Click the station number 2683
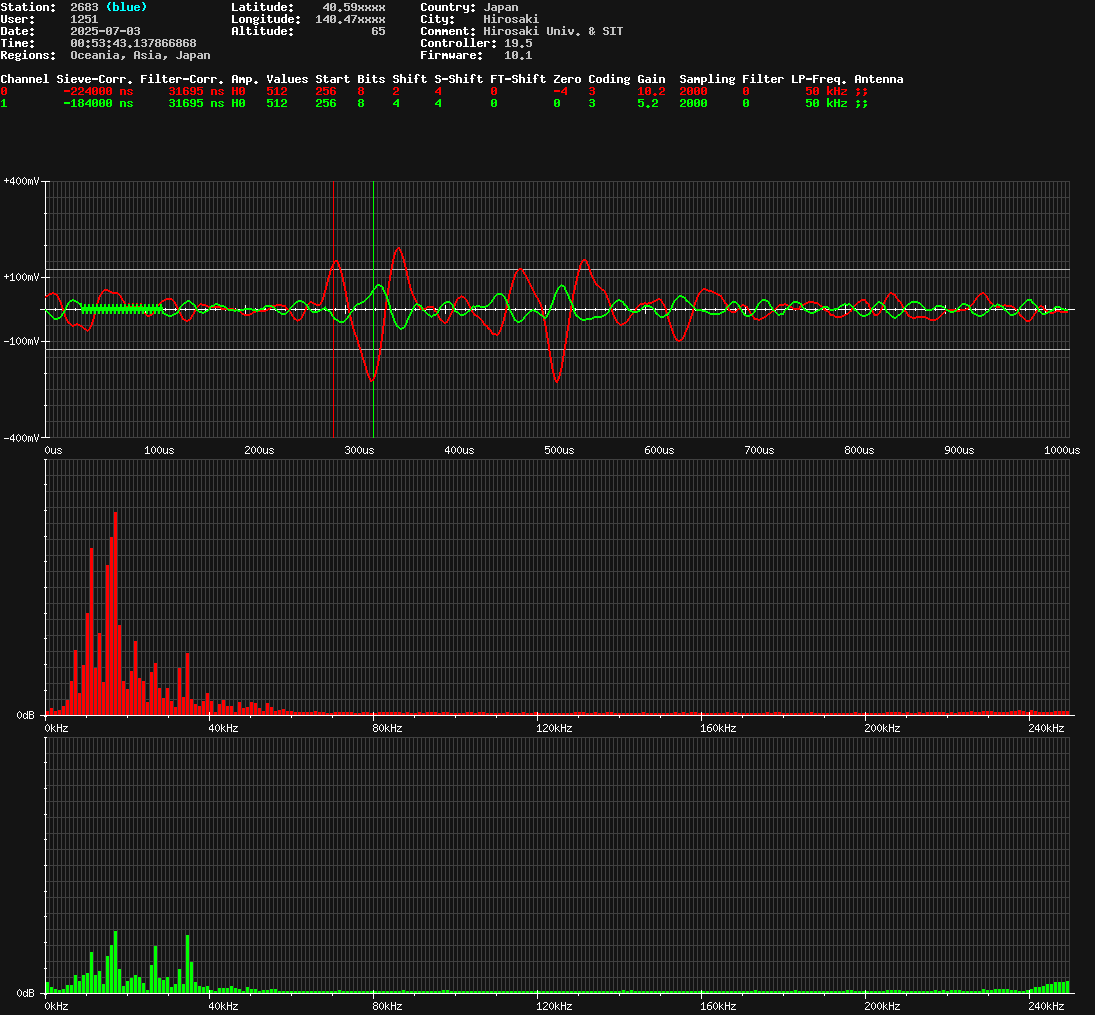1095x1015 pixels. coord(84,7)
